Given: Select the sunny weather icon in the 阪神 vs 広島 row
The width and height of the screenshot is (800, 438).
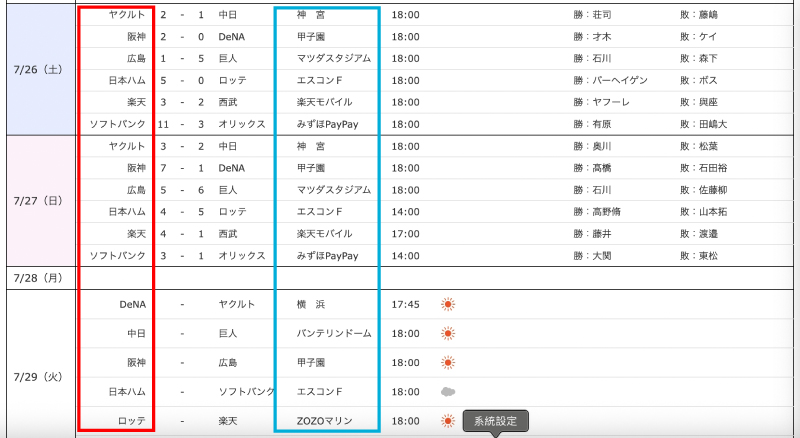Looking at the screenshot, I should point(450,362).
